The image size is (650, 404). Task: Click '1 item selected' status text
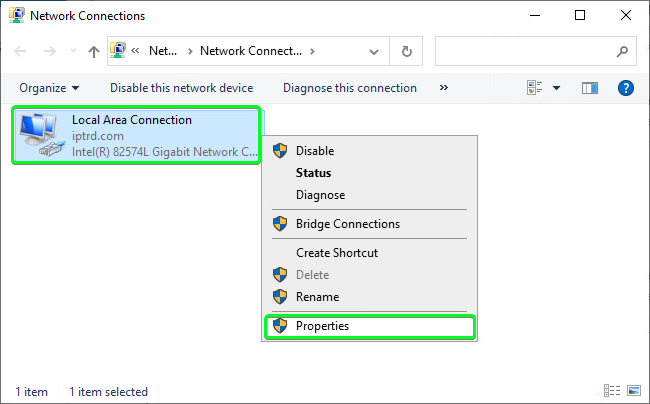coord(108,392)
